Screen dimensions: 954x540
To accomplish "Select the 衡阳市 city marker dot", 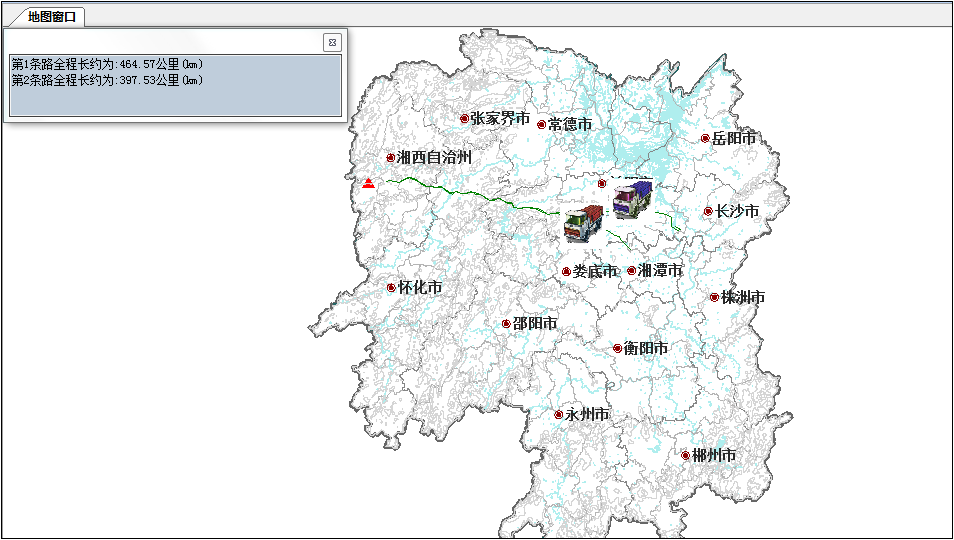I will pos(617,348).
